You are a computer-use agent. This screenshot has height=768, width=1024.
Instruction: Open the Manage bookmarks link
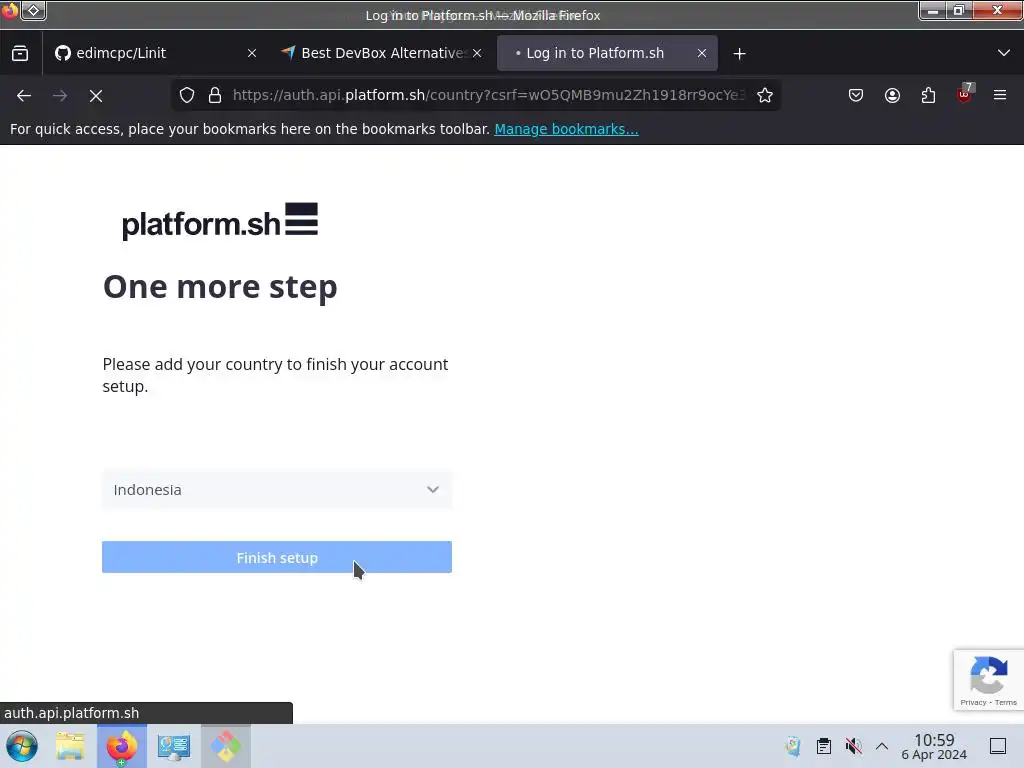(x=566, y=129)
